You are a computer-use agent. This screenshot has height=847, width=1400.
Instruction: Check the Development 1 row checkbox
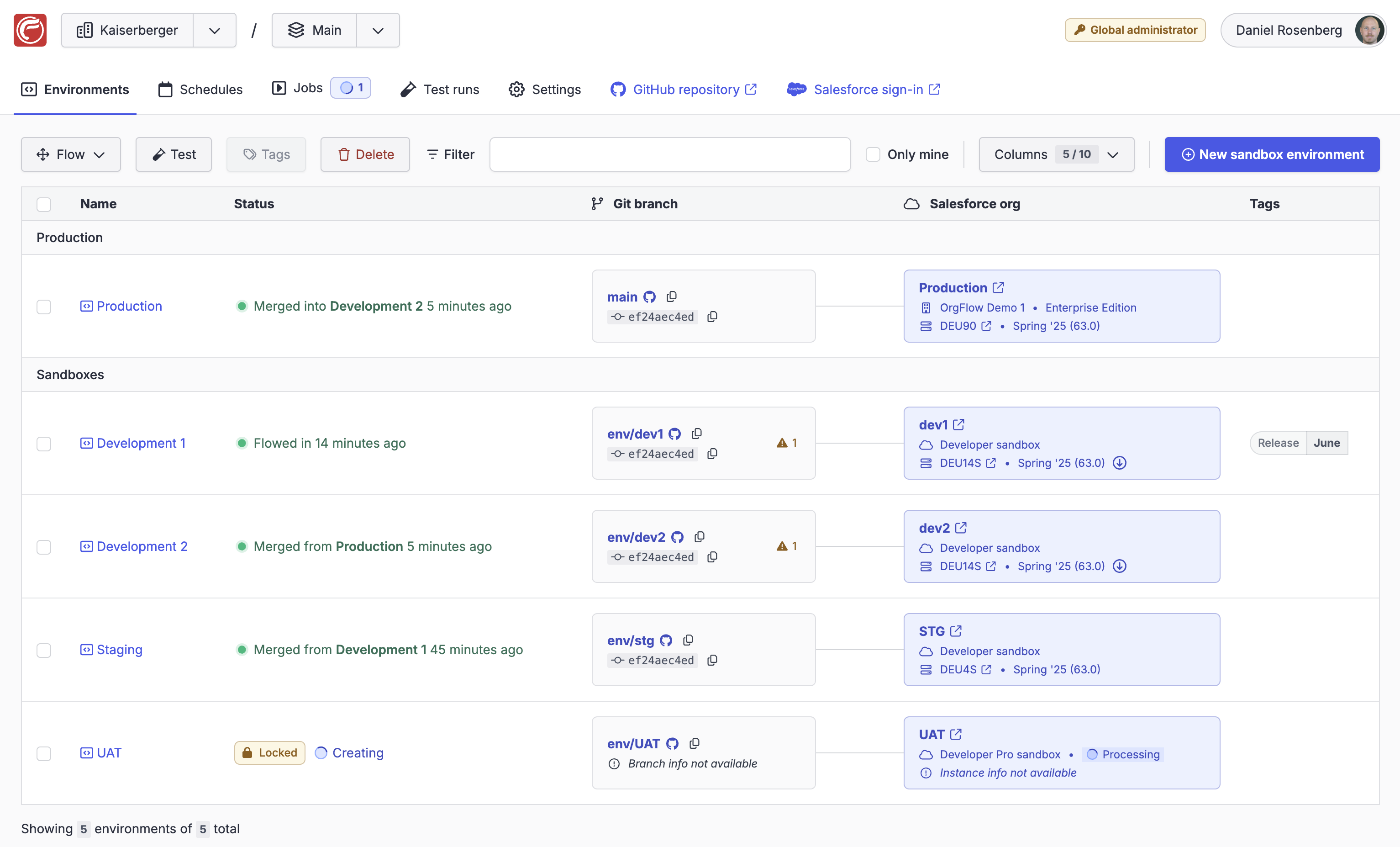(x=44, y=444)
